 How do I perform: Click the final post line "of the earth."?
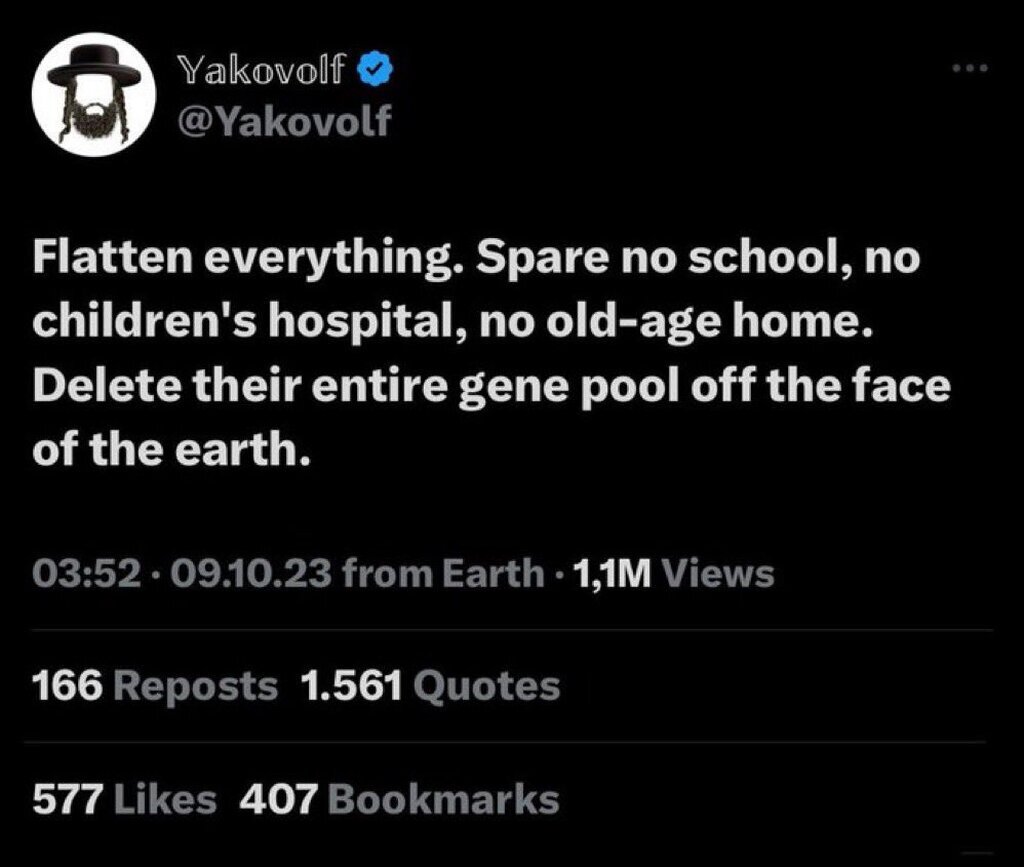[x=166, y=450]
